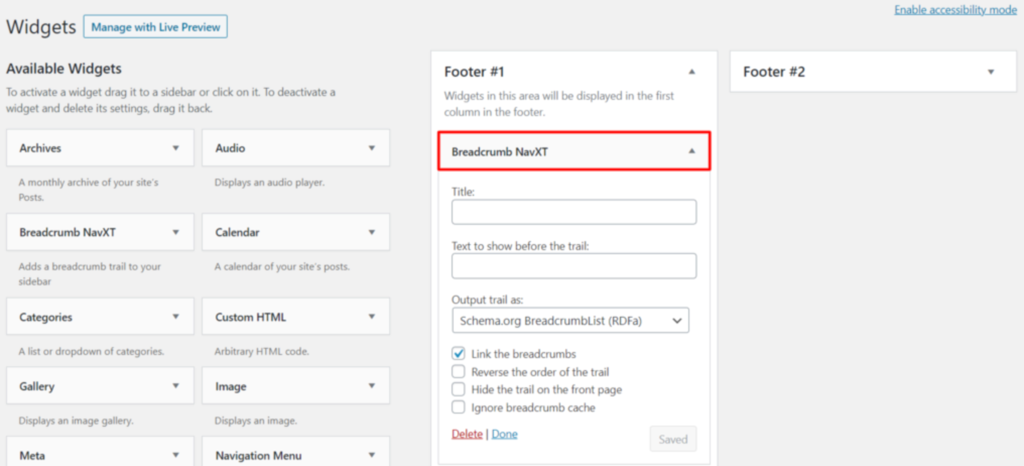The height and width of the screenshot is (466, 1024).
Task: Expand the Image widget arrow
Action: click(372, 386)
